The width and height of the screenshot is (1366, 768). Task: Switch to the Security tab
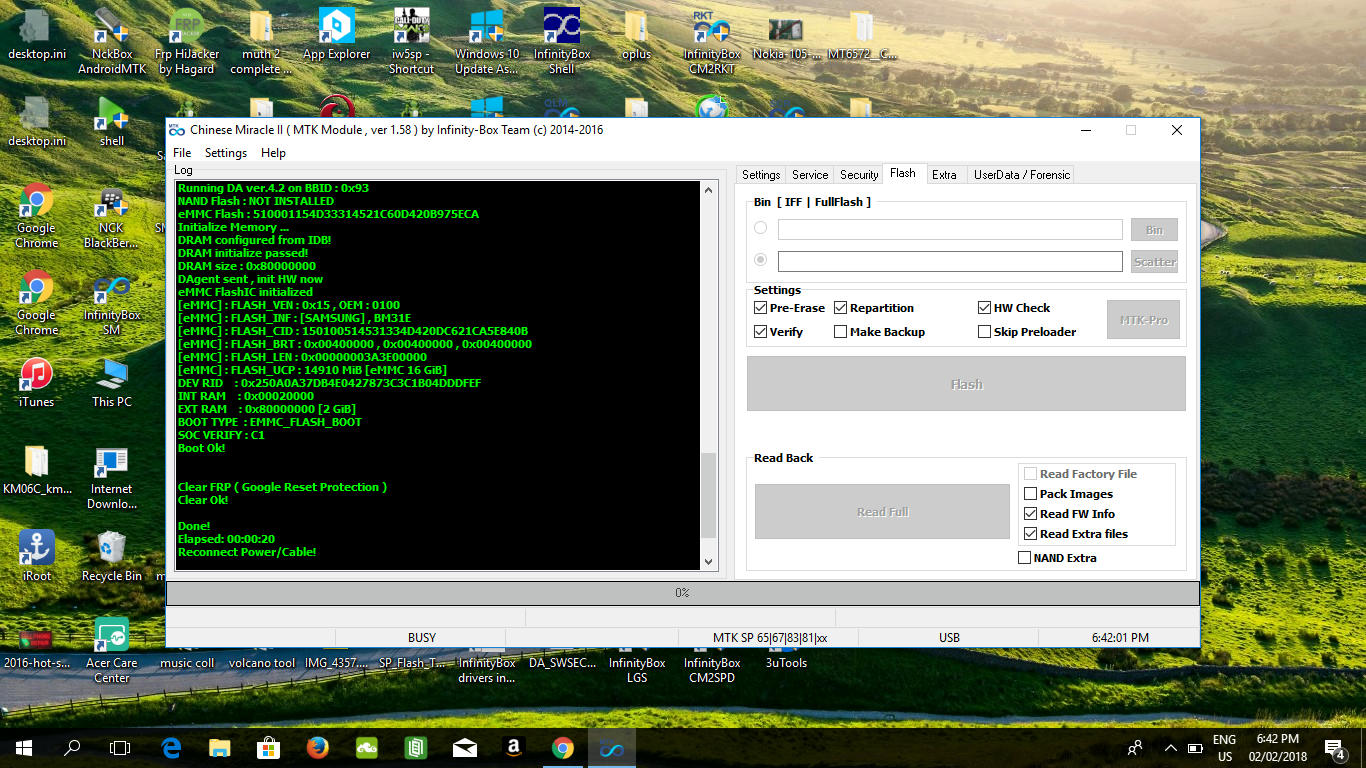[x=859, y=175]
